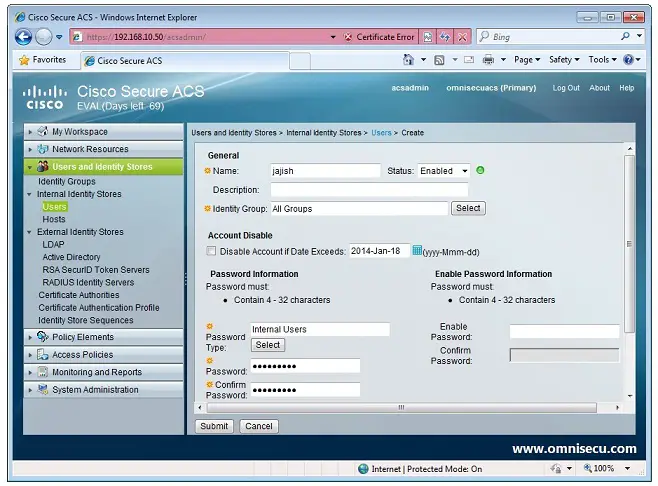
Task: Open the zoom level 100% dropdown
Action: coord(627,468)
